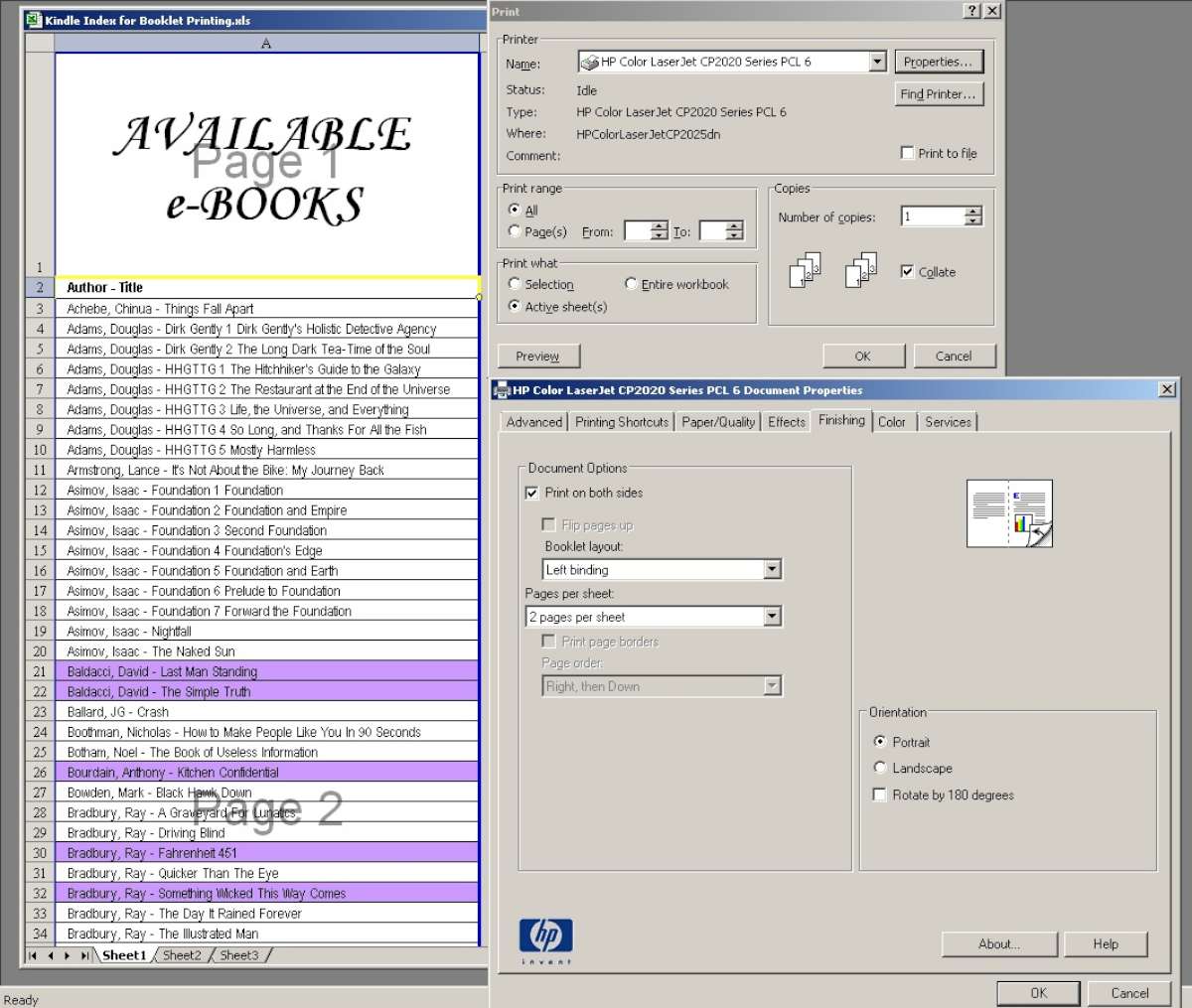Click the HP invent logo
Viewport: 1192px width, 1008px height.
coord(545,940)
